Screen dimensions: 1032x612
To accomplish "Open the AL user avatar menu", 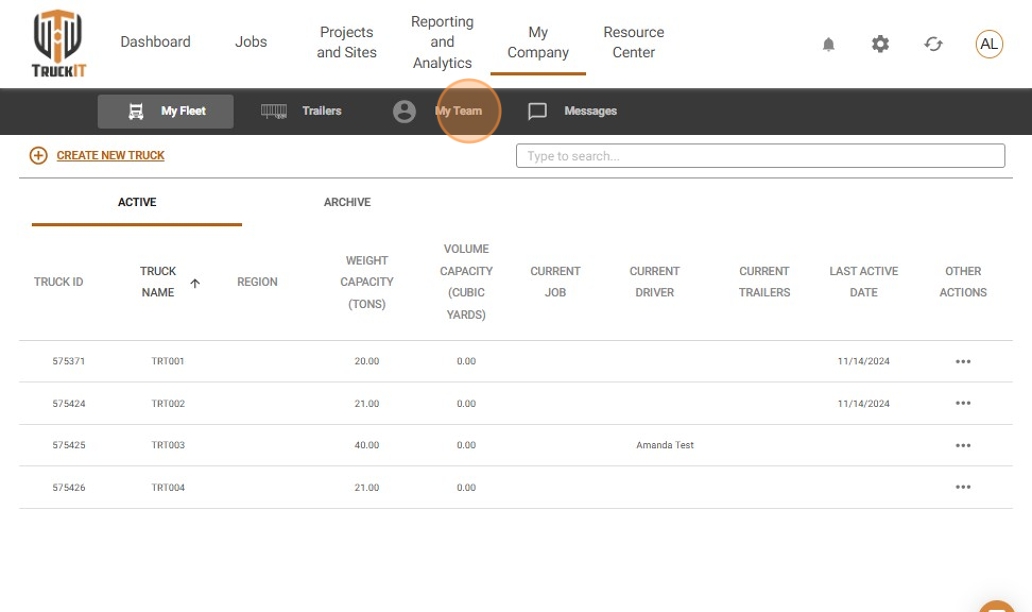I will coord(989,44).
